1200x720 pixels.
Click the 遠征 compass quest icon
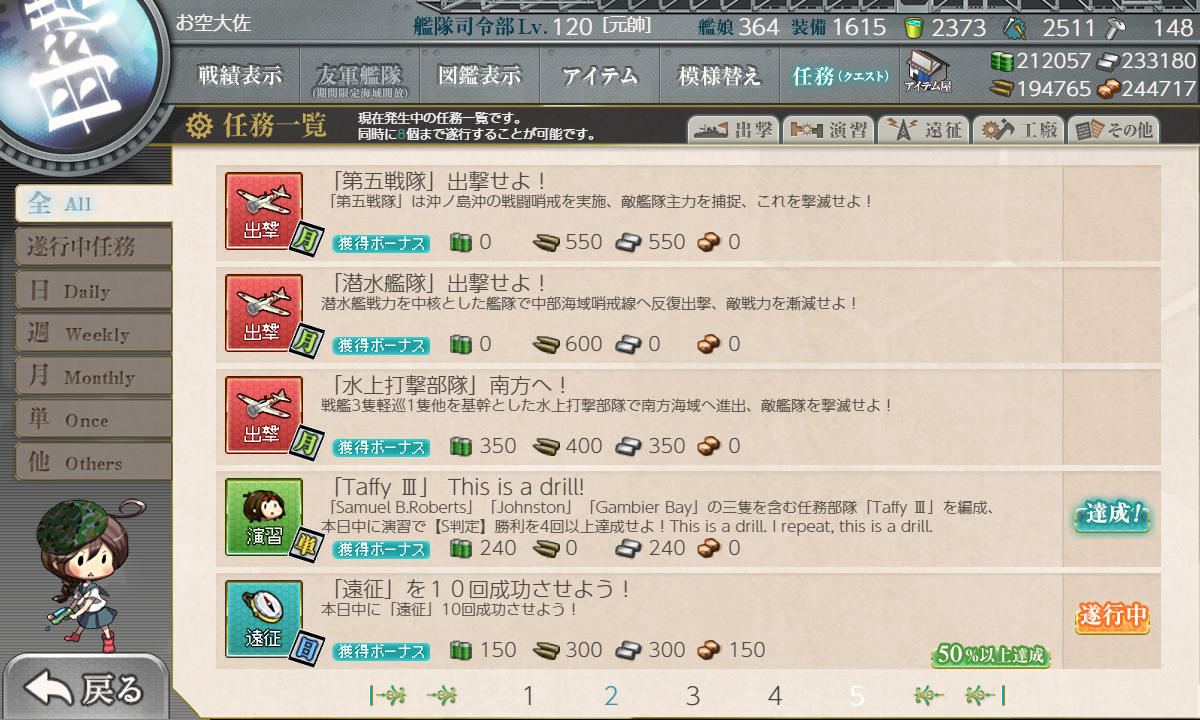click(x=264, y=620)
